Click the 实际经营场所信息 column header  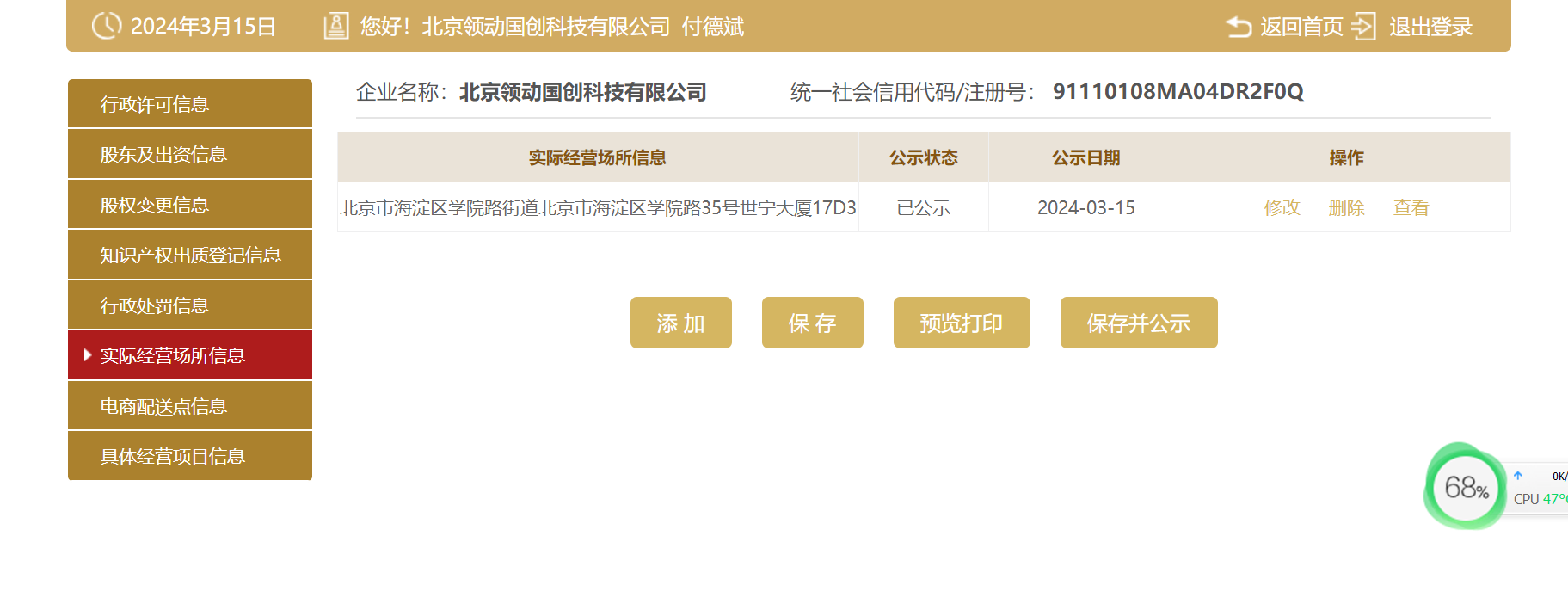click(598, 157)
